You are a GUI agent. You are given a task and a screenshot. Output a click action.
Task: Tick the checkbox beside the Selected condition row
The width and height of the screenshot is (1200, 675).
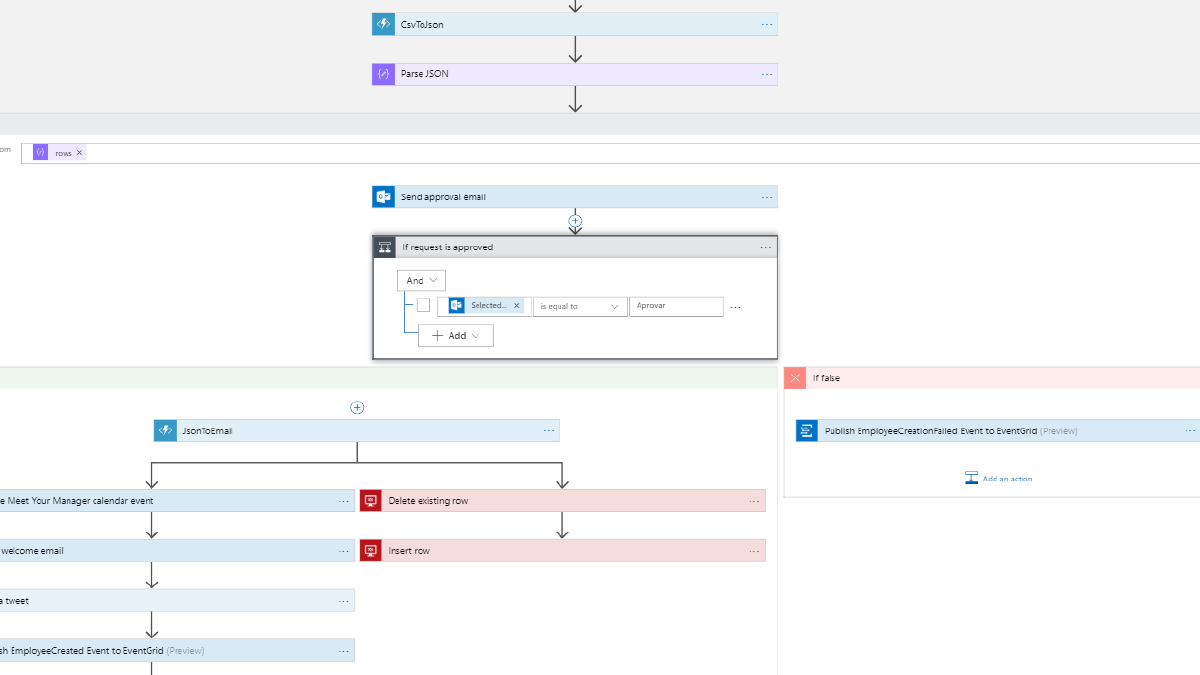click(x=424, y=306)
